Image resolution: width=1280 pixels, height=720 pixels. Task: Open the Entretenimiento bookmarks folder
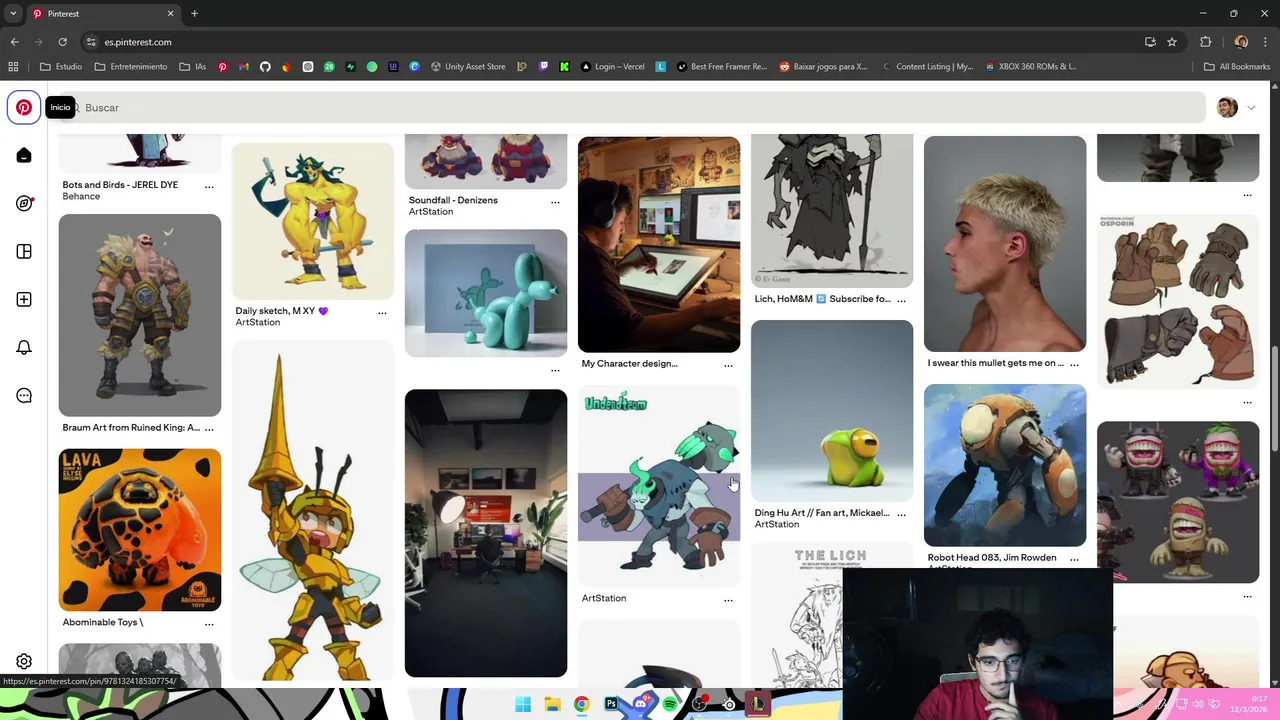131,67
